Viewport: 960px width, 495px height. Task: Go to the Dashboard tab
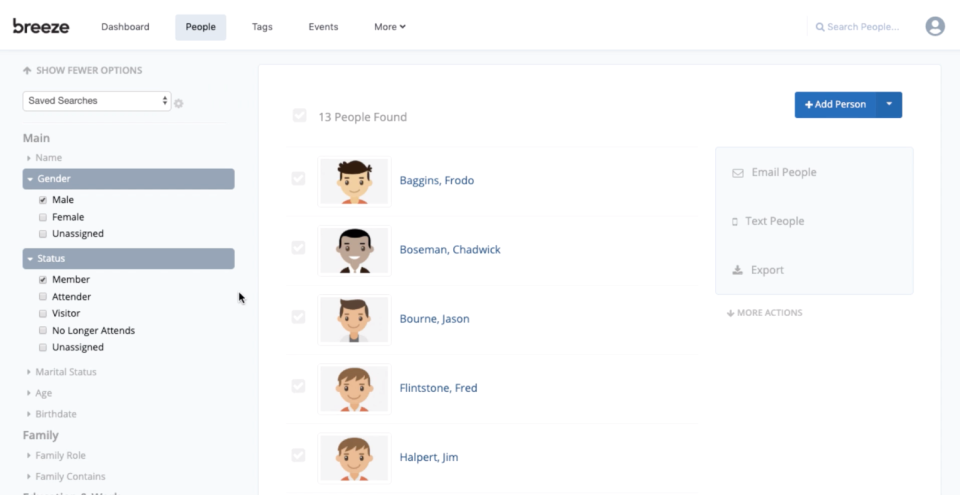(x=126, y=27)
